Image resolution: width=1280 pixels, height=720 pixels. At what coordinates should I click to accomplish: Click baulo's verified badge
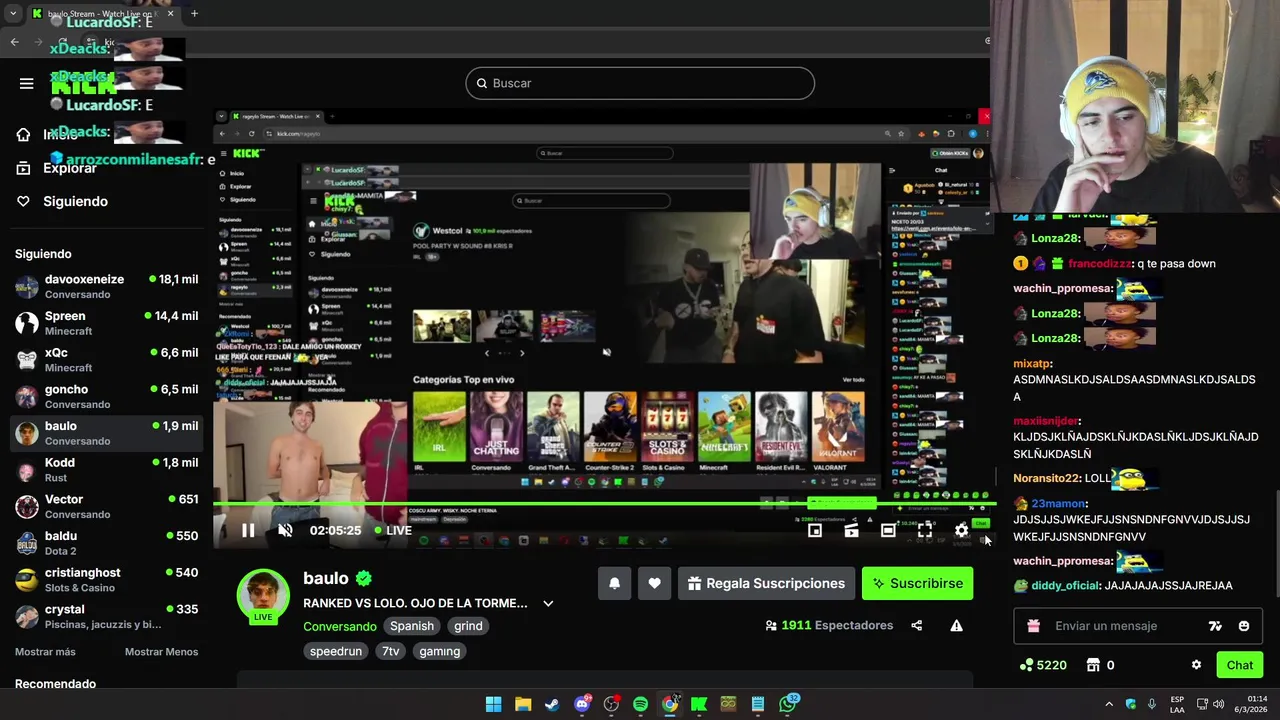pos(364,578)
